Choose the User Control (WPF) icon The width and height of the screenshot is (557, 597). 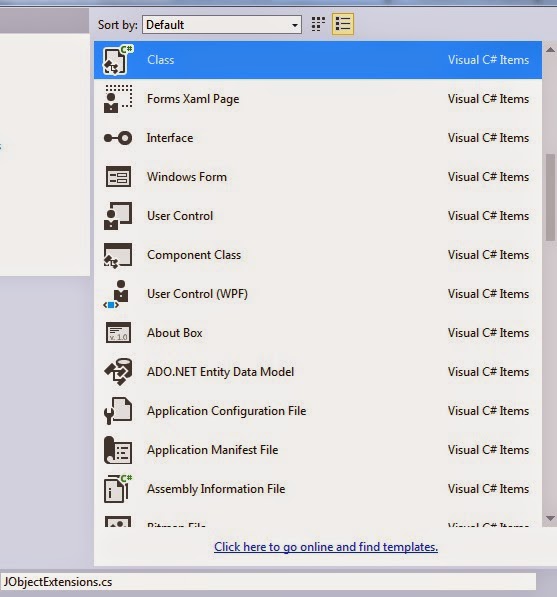[x=116, y=294]
